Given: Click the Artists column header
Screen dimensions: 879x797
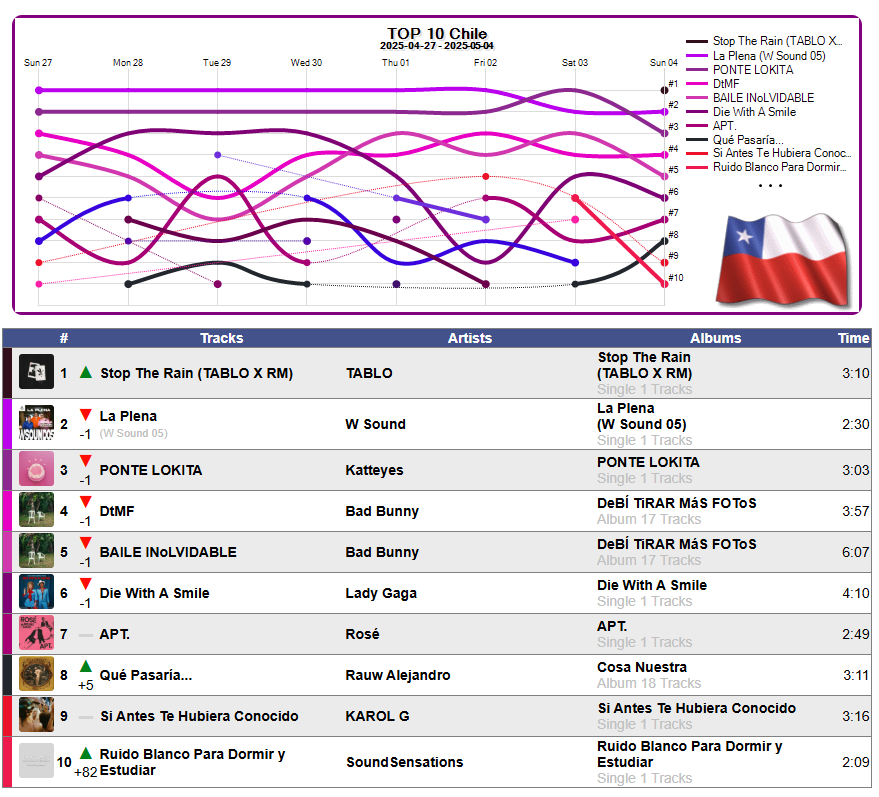Looking at the screenshot, I should pos(470,338).
